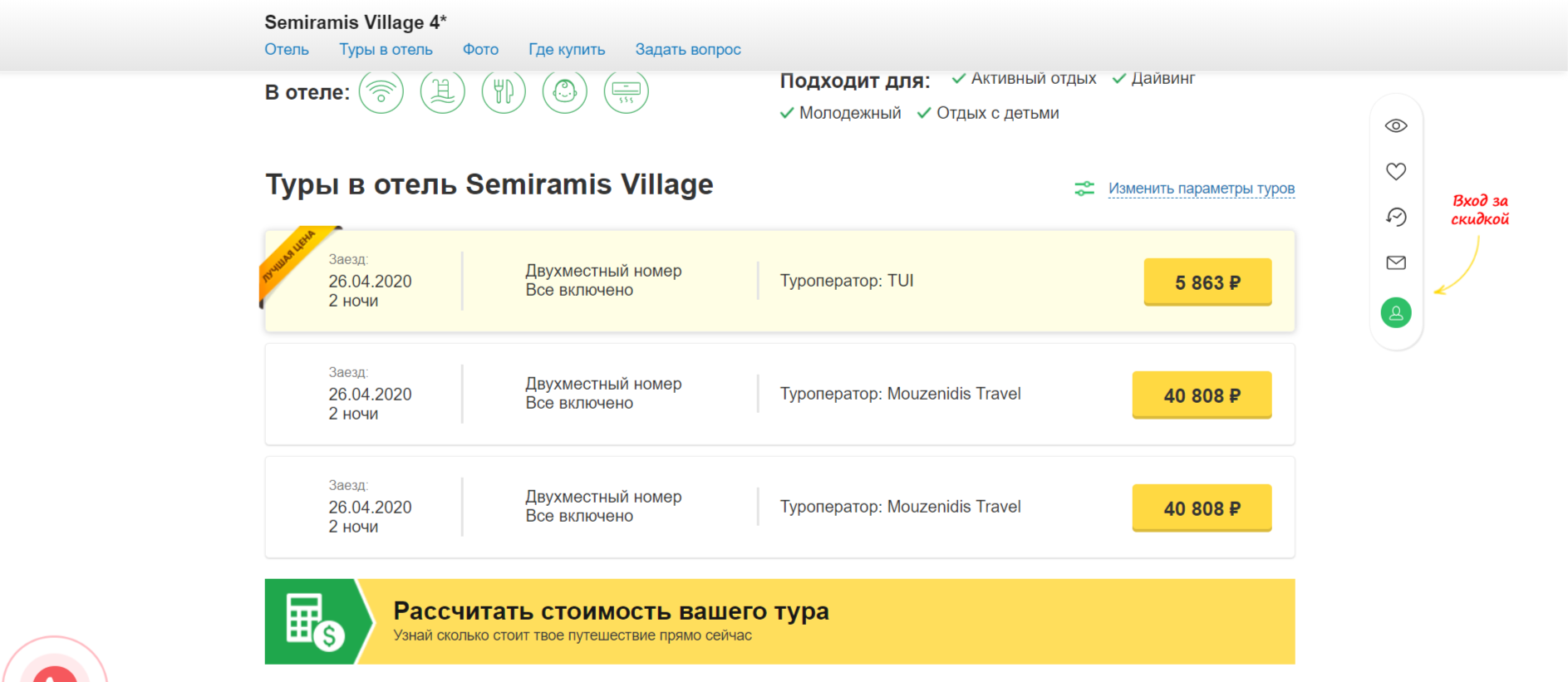Open the Отель tab

(x=287, y=49)
